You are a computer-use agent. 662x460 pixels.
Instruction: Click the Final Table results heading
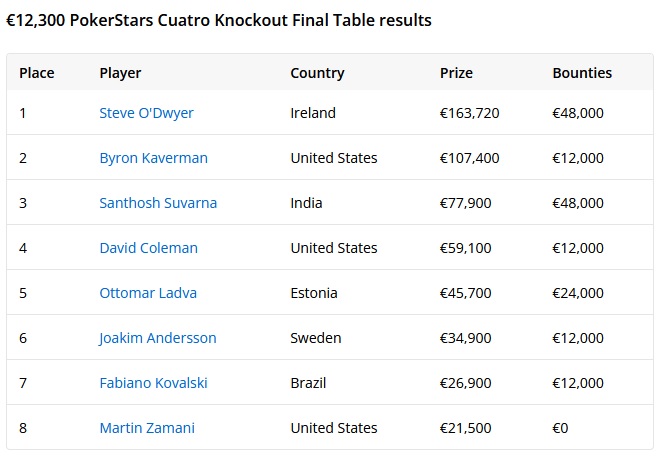coord(219,20)
